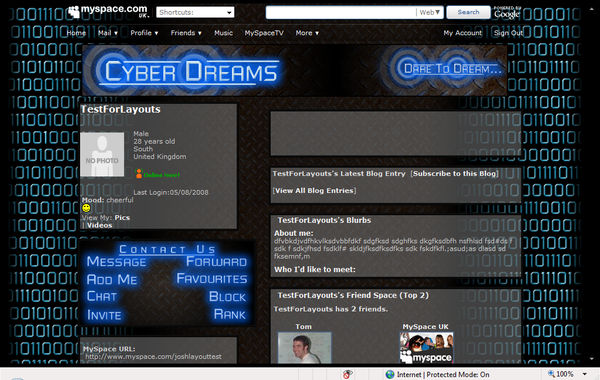This screenshot has width=600, height=380.
Task: Click the myspace.com logo
Action: [109, 11]
